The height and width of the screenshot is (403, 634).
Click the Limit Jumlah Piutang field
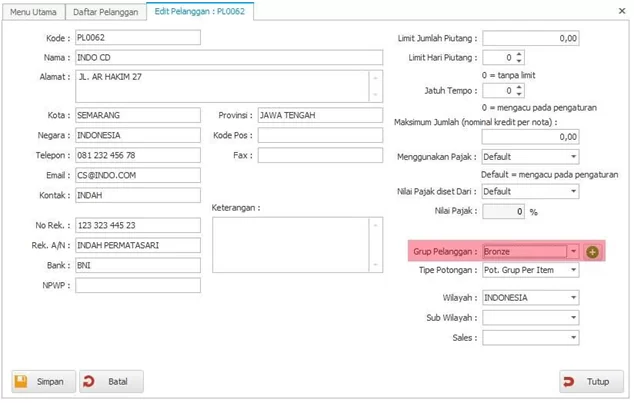[530, 37]
